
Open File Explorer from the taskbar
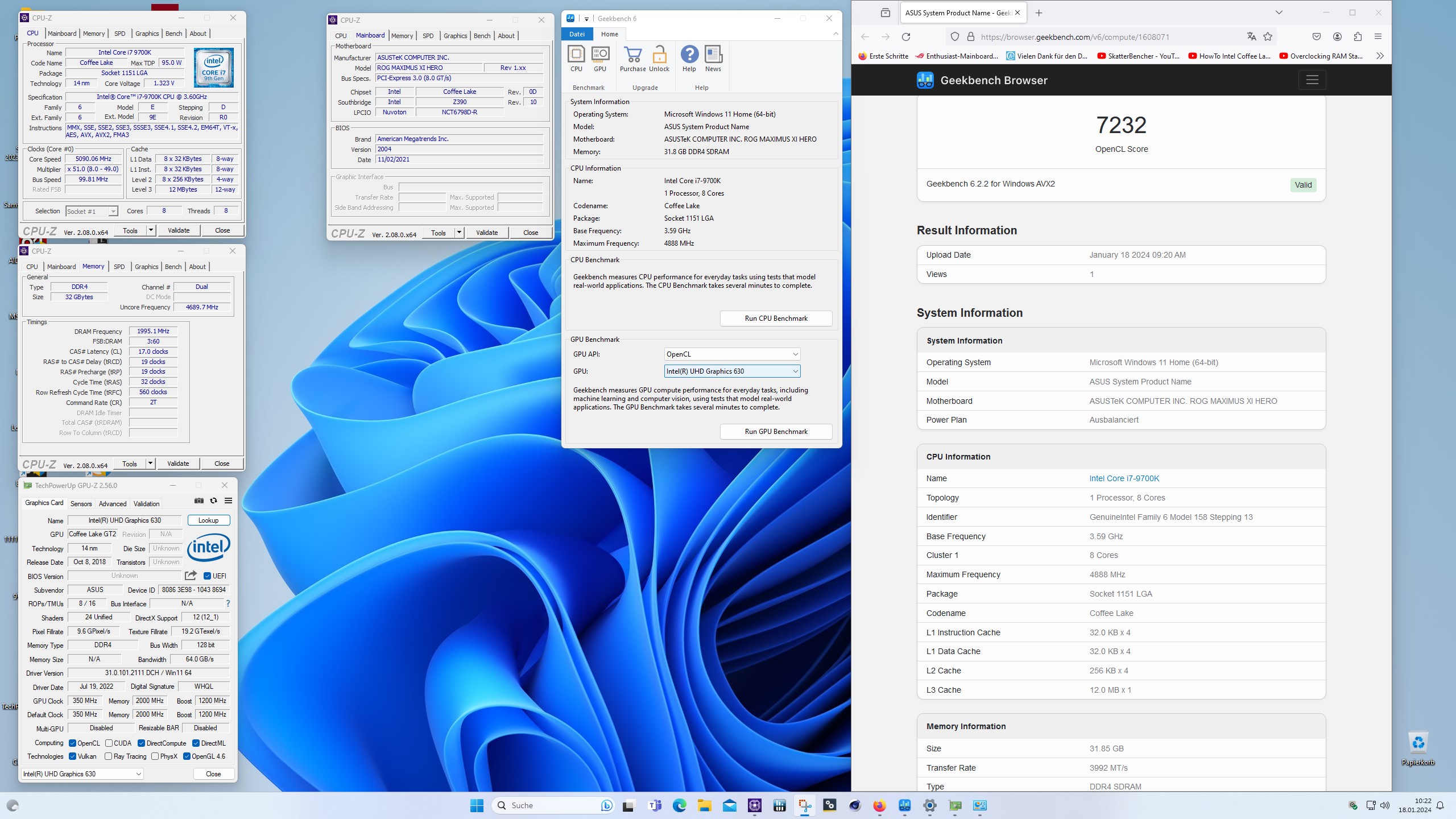coord(705,805)
